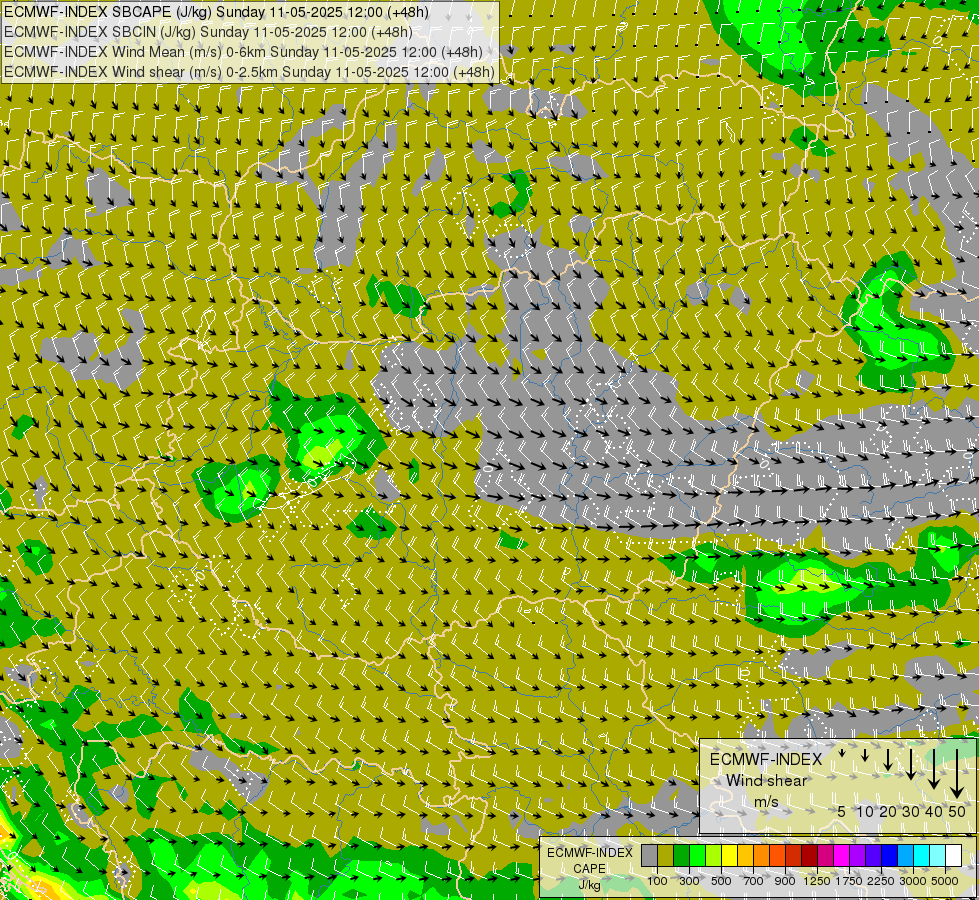Click the 300 label under CAPE scale
The image size is (979, 900).
pos(689,881)
